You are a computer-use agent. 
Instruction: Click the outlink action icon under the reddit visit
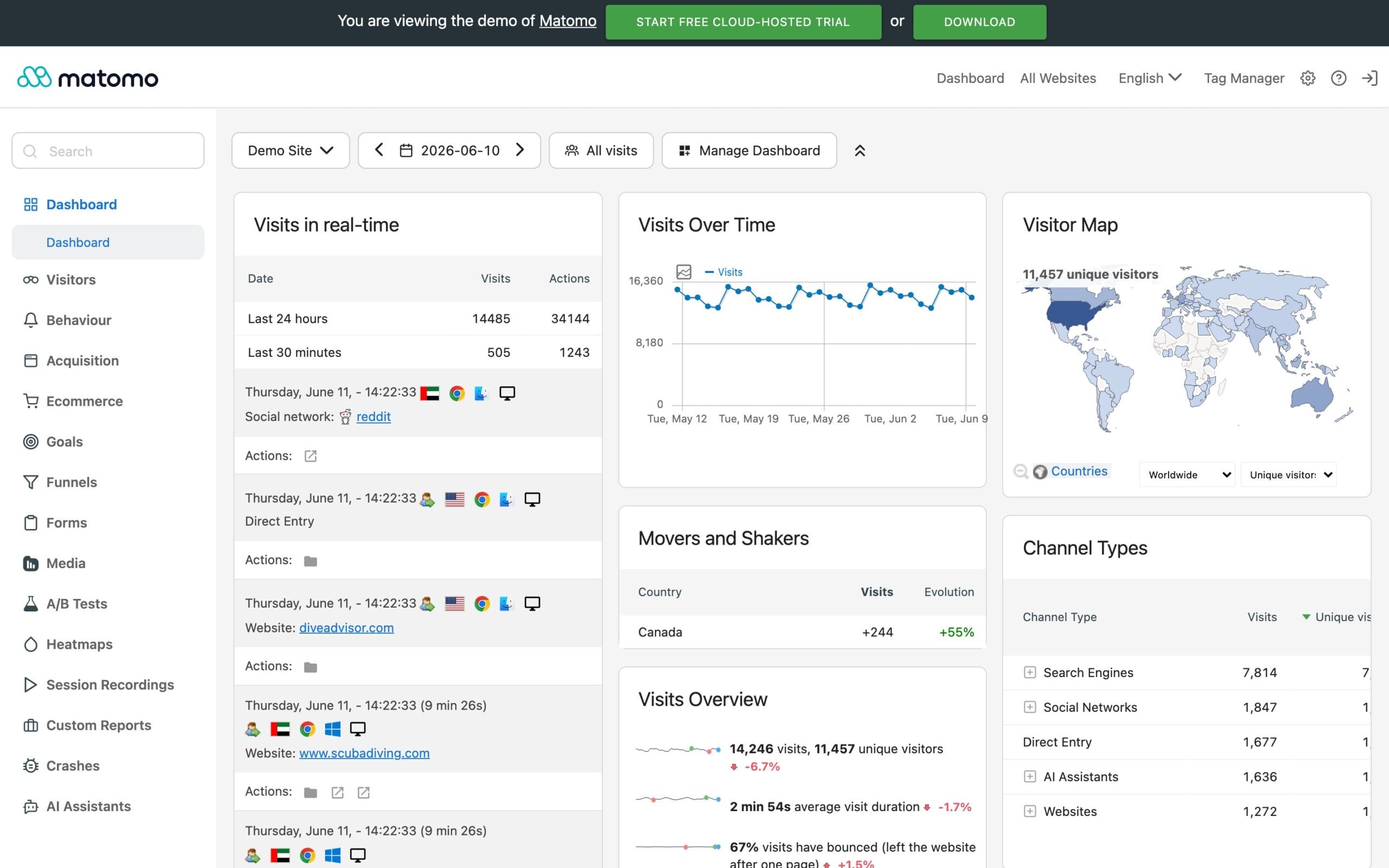click(310, 456)
